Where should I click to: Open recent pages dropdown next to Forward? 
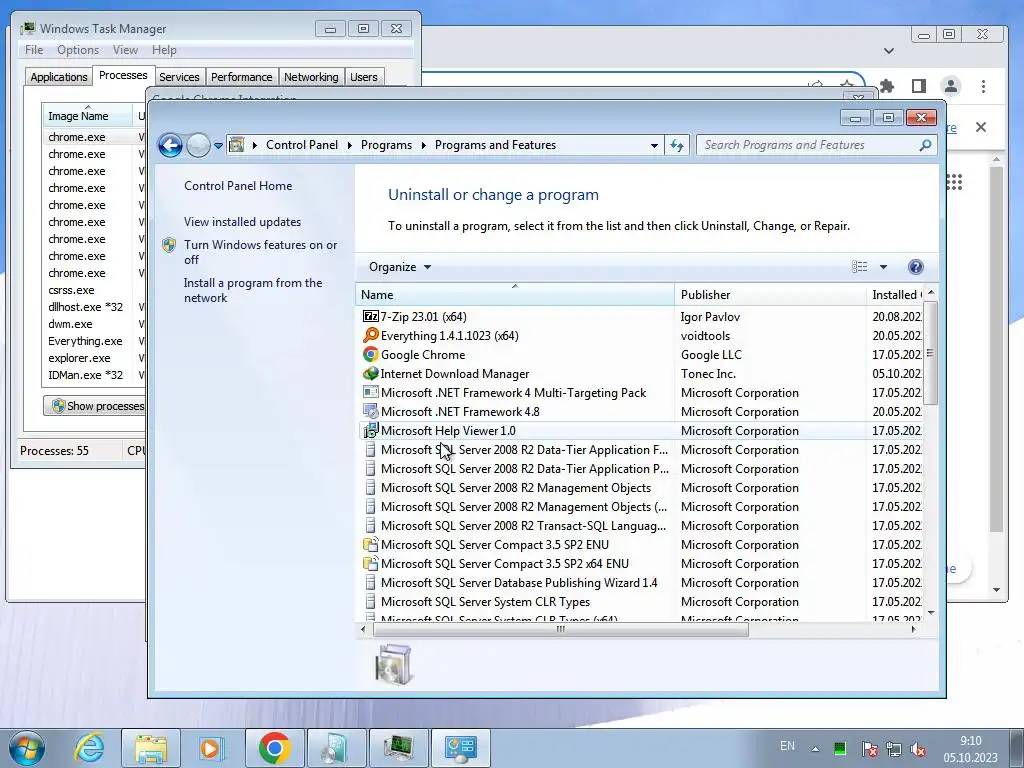(x=219, y=145)
